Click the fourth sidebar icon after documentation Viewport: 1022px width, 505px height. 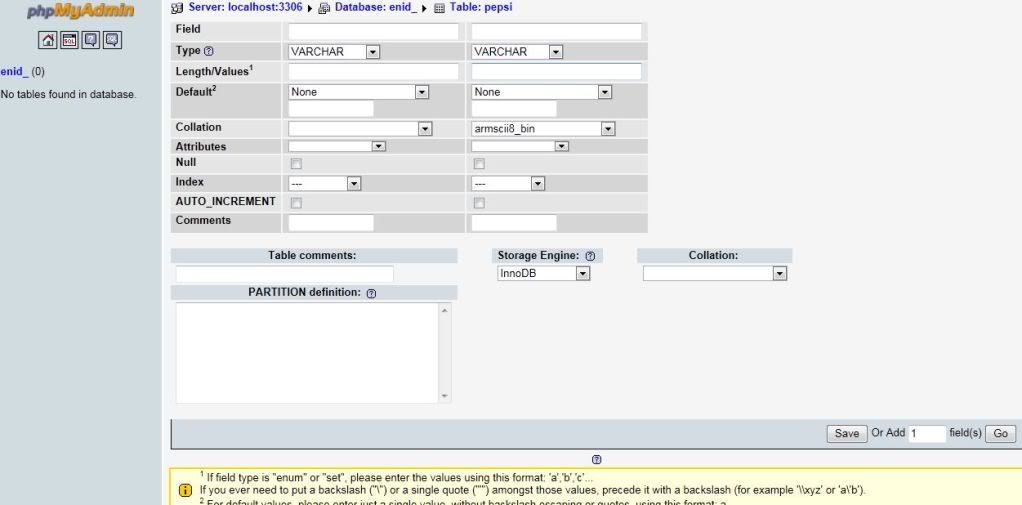pyautogui.click(x=112, y=40)
